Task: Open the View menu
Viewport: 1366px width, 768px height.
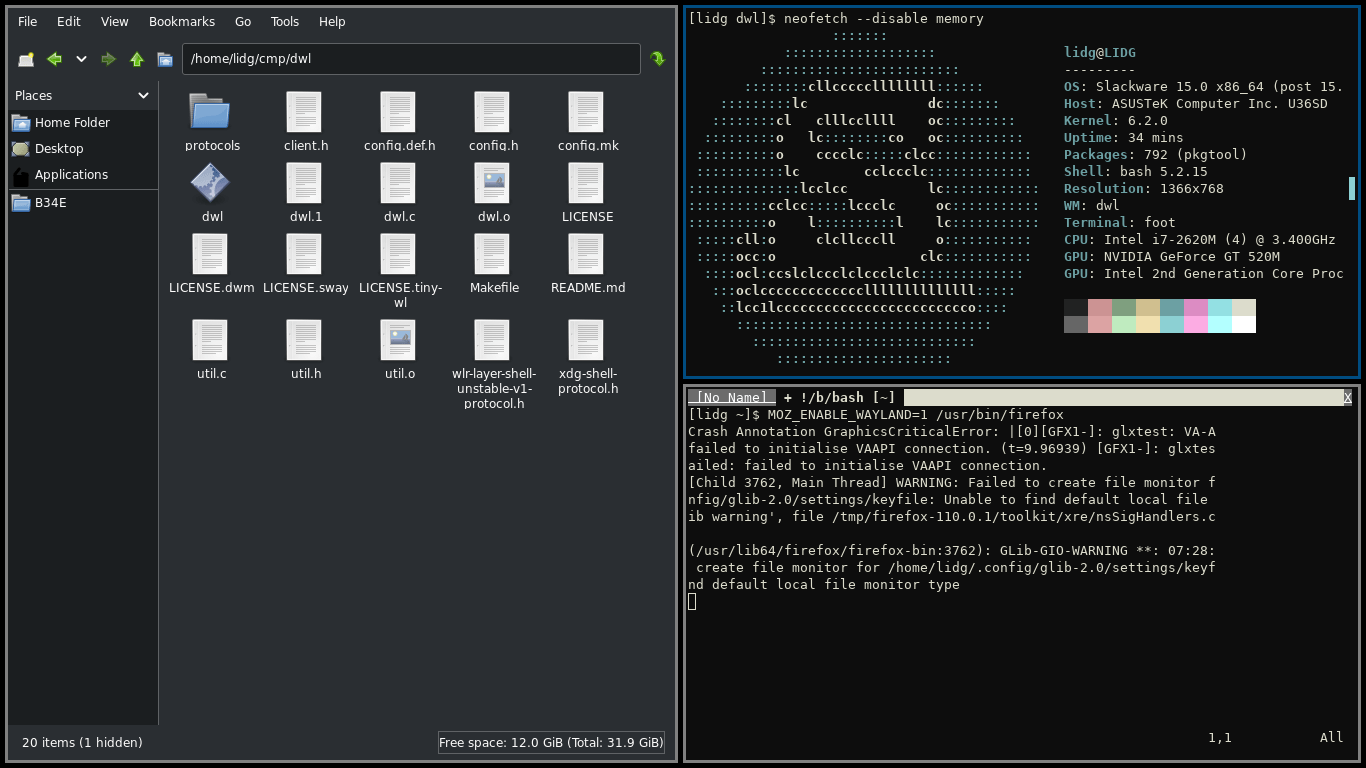Action: click(115, 21)
